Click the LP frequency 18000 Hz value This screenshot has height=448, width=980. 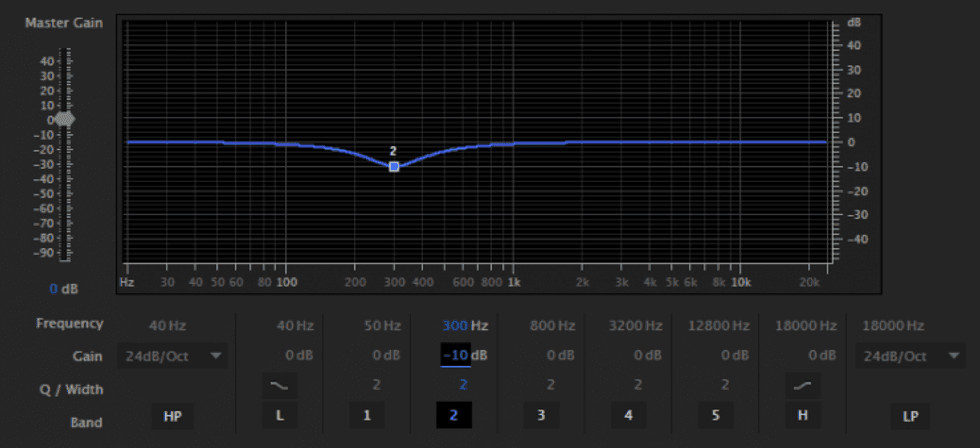(893, 326)
